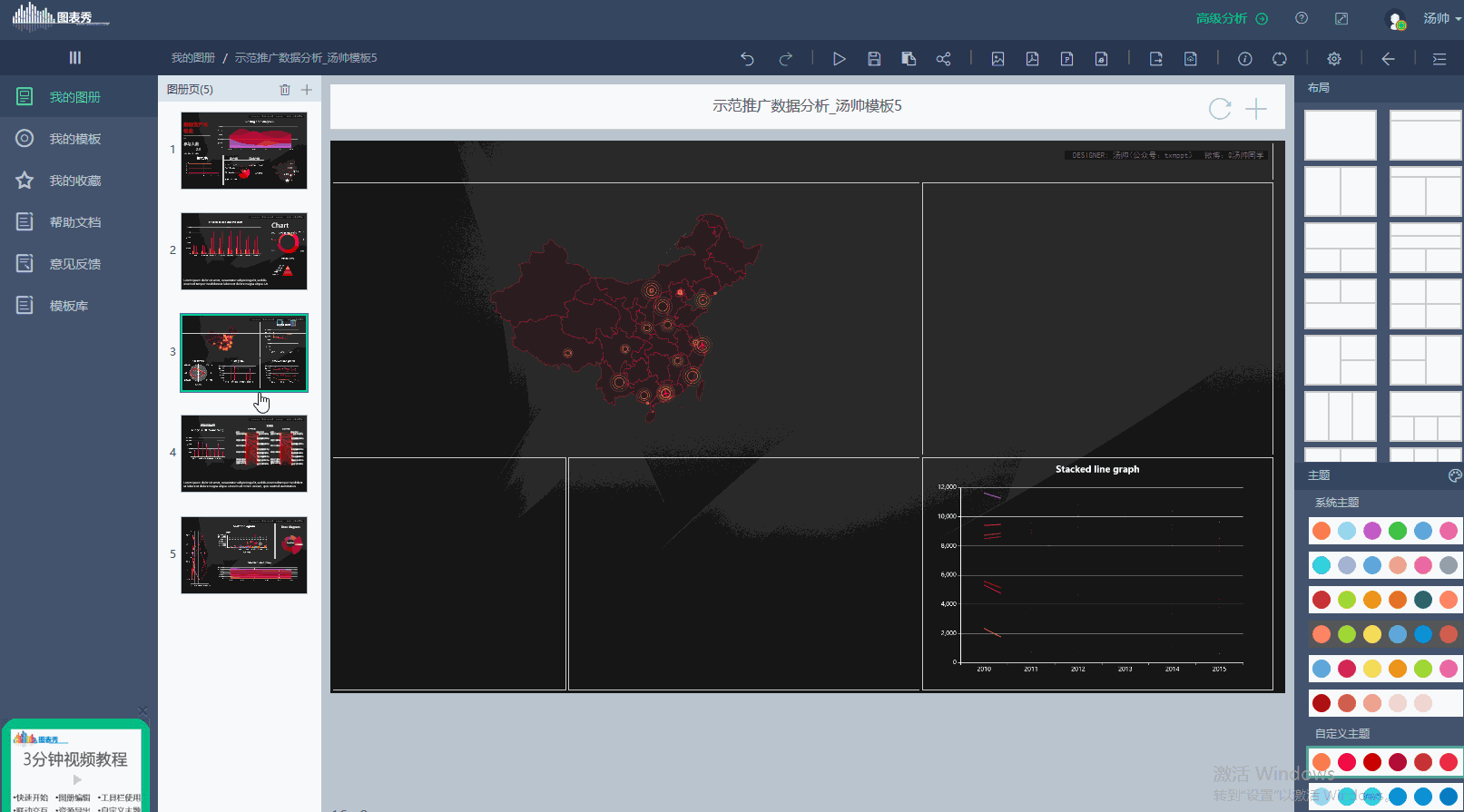Add a new page with the plus in 图册页 header

point(307,90)
